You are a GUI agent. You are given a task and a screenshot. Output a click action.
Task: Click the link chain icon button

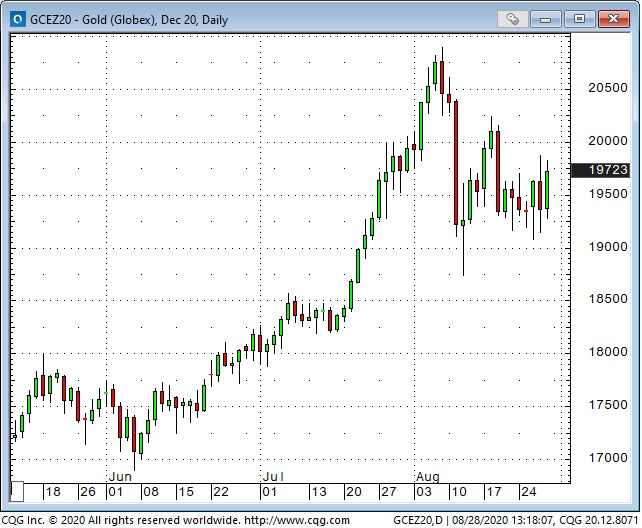coord(512,19)
